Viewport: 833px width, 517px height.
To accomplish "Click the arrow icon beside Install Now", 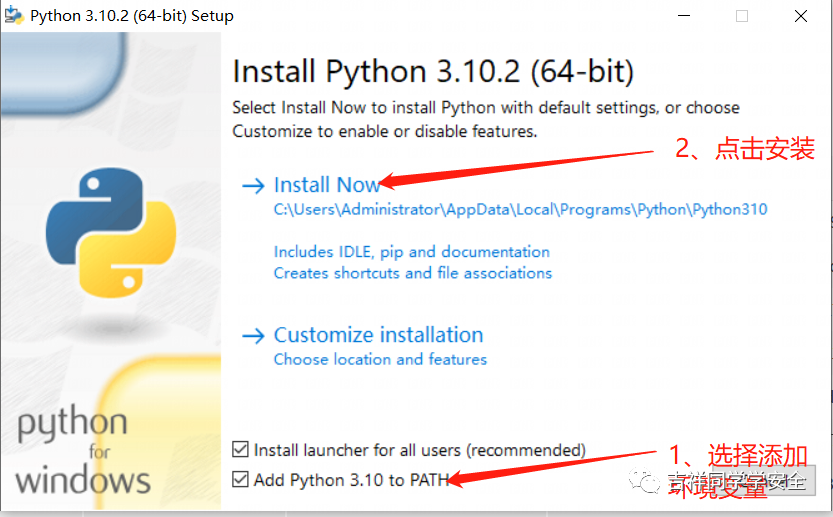I will [x=253, y=185].
